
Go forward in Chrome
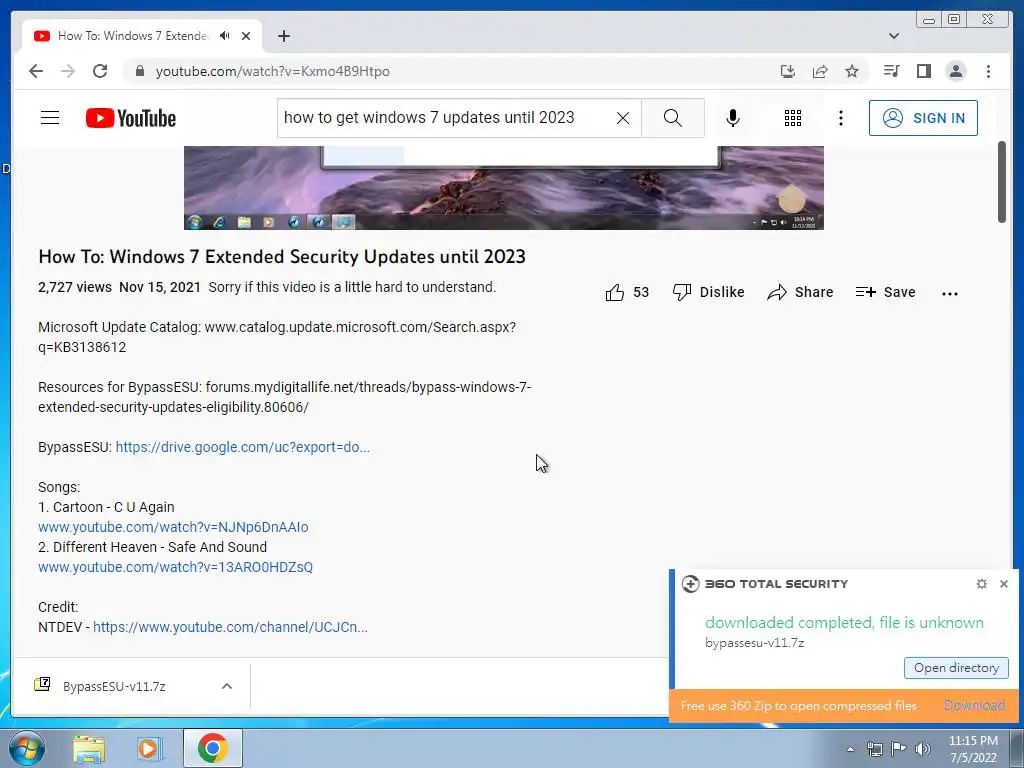tap(68, 71)
